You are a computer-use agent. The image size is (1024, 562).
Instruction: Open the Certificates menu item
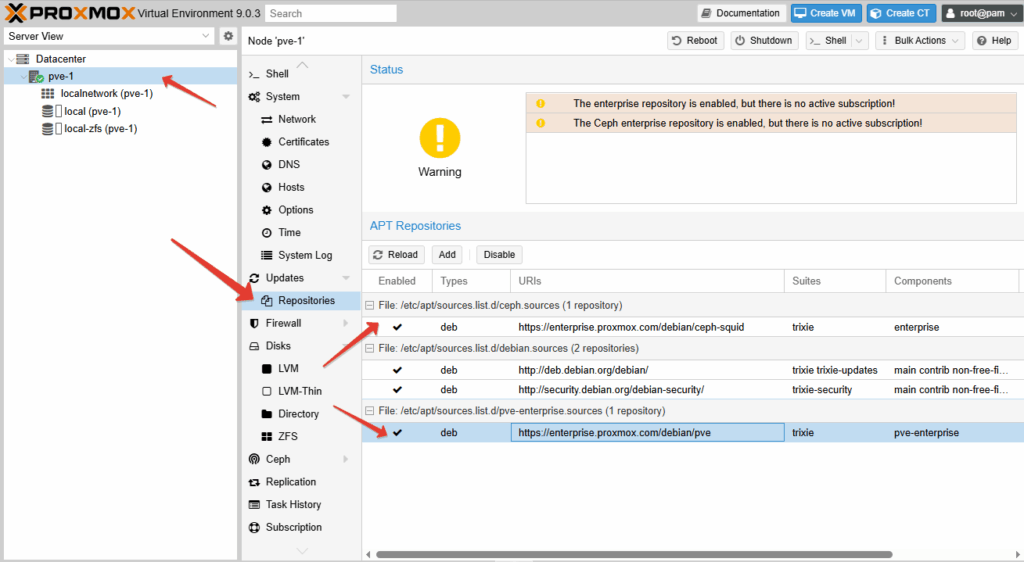(x=301, y=142)
